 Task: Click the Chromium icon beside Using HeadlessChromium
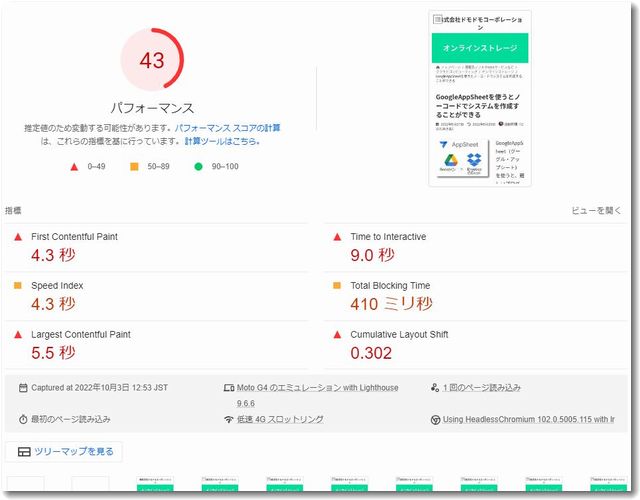coord(434,420)
